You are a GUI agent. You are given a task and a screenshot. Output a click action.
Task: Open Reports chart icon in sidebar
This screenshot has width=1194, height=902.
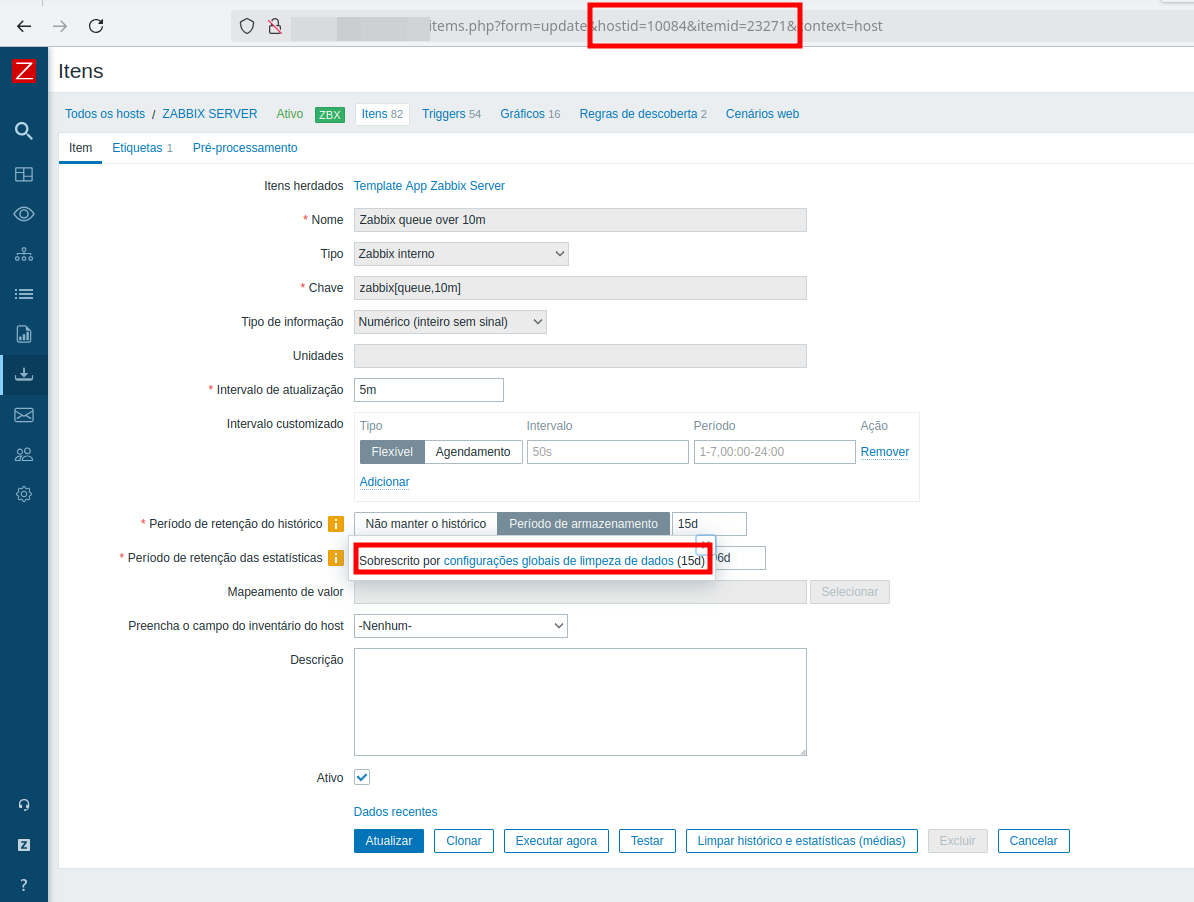tap(24, 333)
